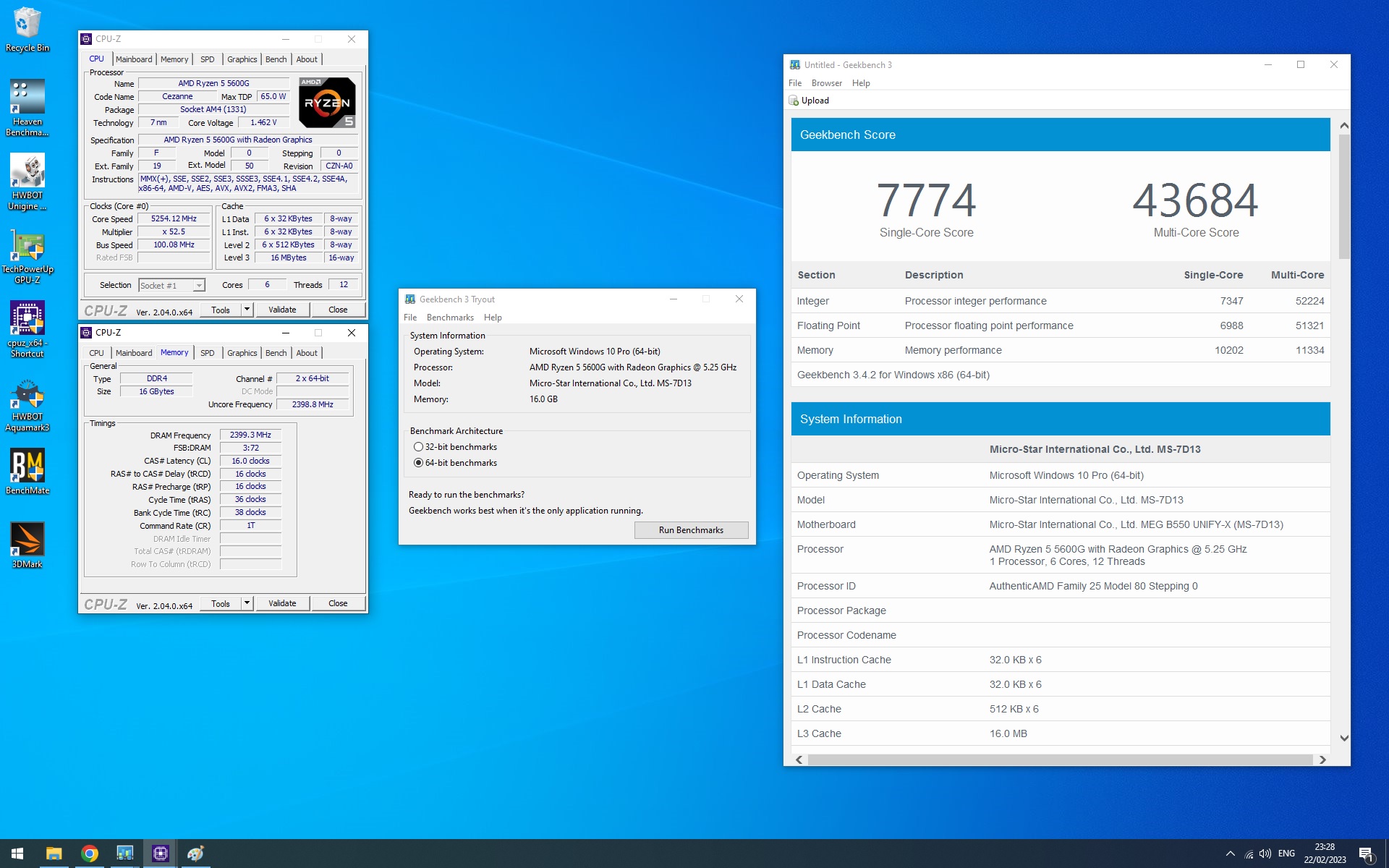The height and width of the screenshot is (868, 1389).
Task: Click Validate in lower CPU-Z window
Action: [282, 603]
